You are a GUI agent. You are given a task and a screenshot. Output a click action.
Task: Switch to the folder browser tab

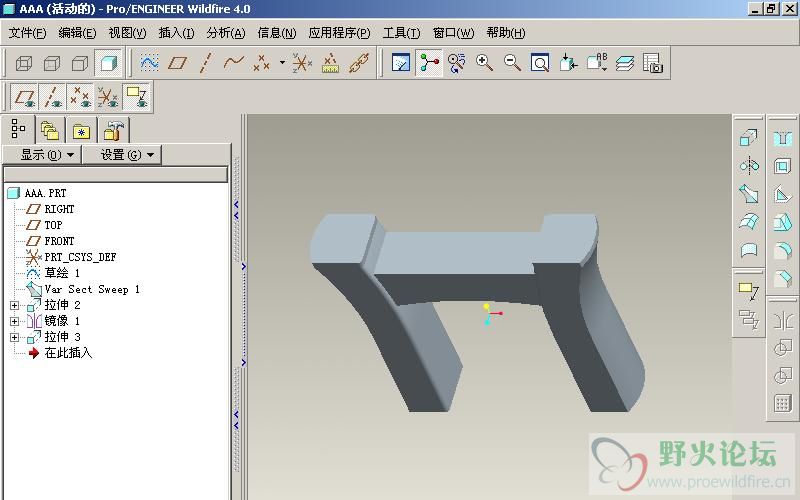(50, 131)
